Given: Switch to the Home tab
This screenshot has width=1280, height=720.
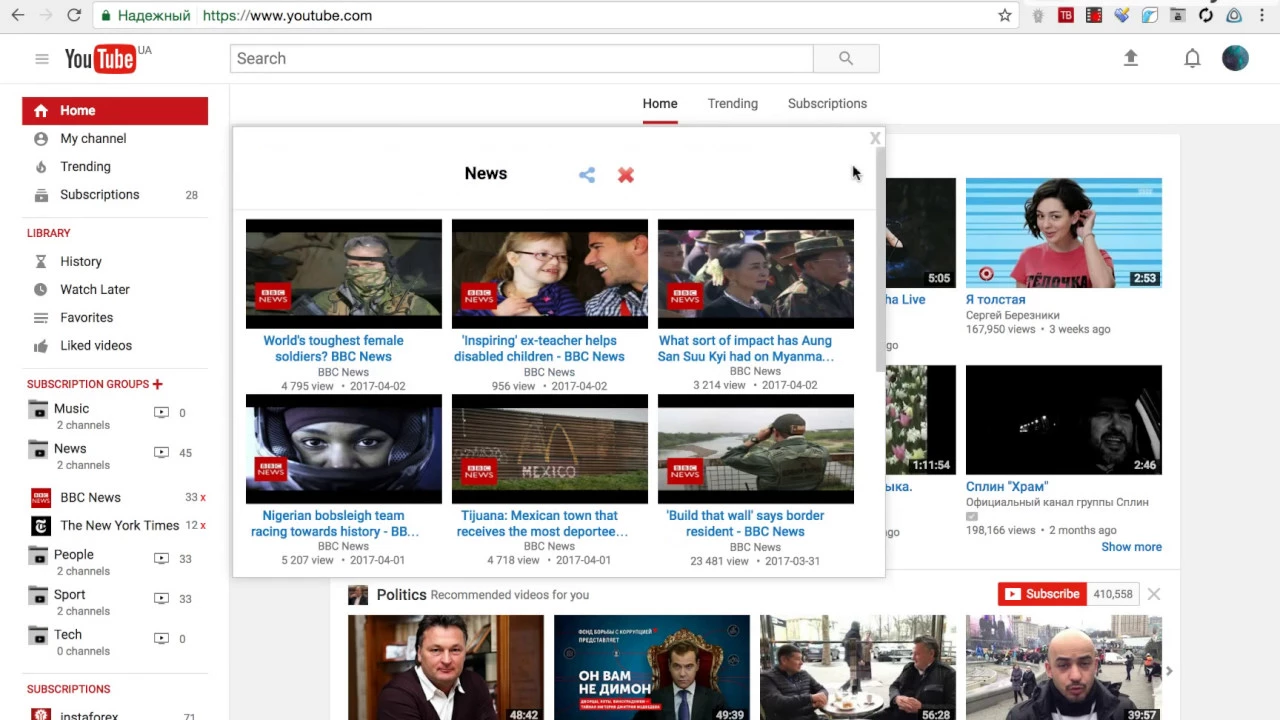Looking at the screenshot, I should tap(660, 104).
